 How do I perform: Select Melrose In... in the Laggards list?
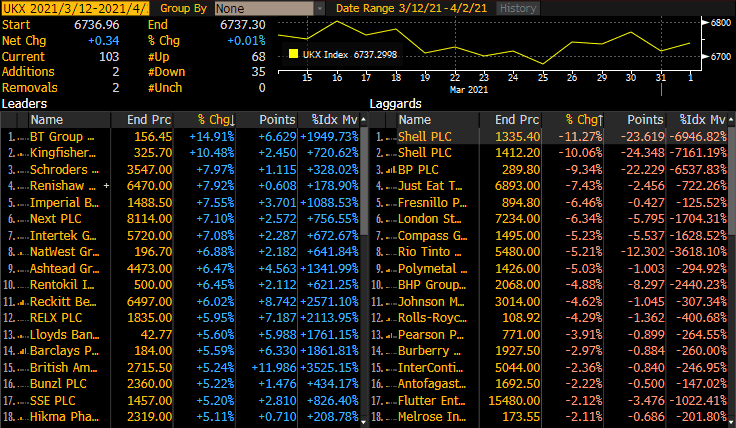[548, 417]
